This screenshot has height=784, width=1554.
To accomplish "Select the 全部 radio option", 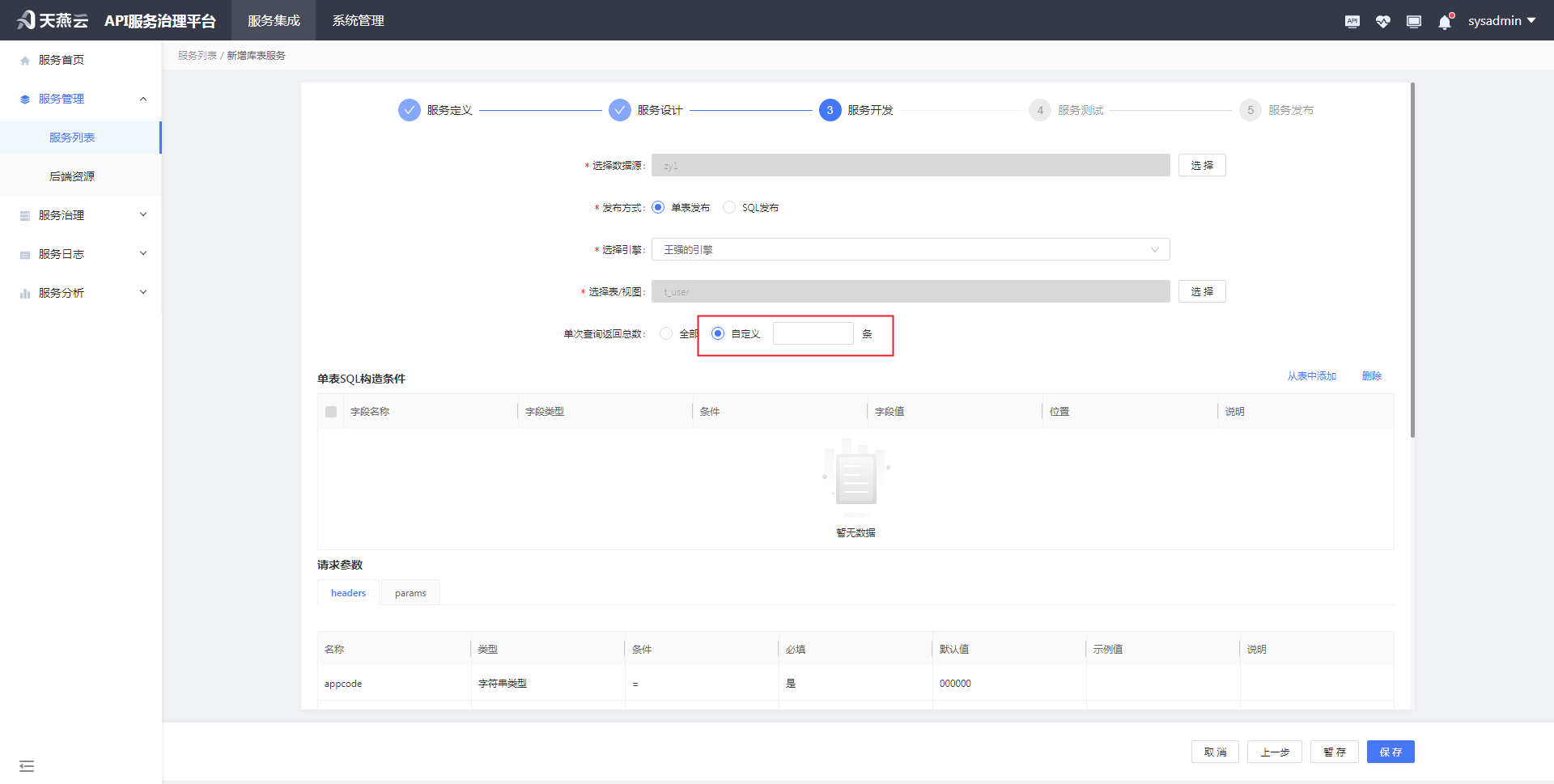I will tap(666, 333).
